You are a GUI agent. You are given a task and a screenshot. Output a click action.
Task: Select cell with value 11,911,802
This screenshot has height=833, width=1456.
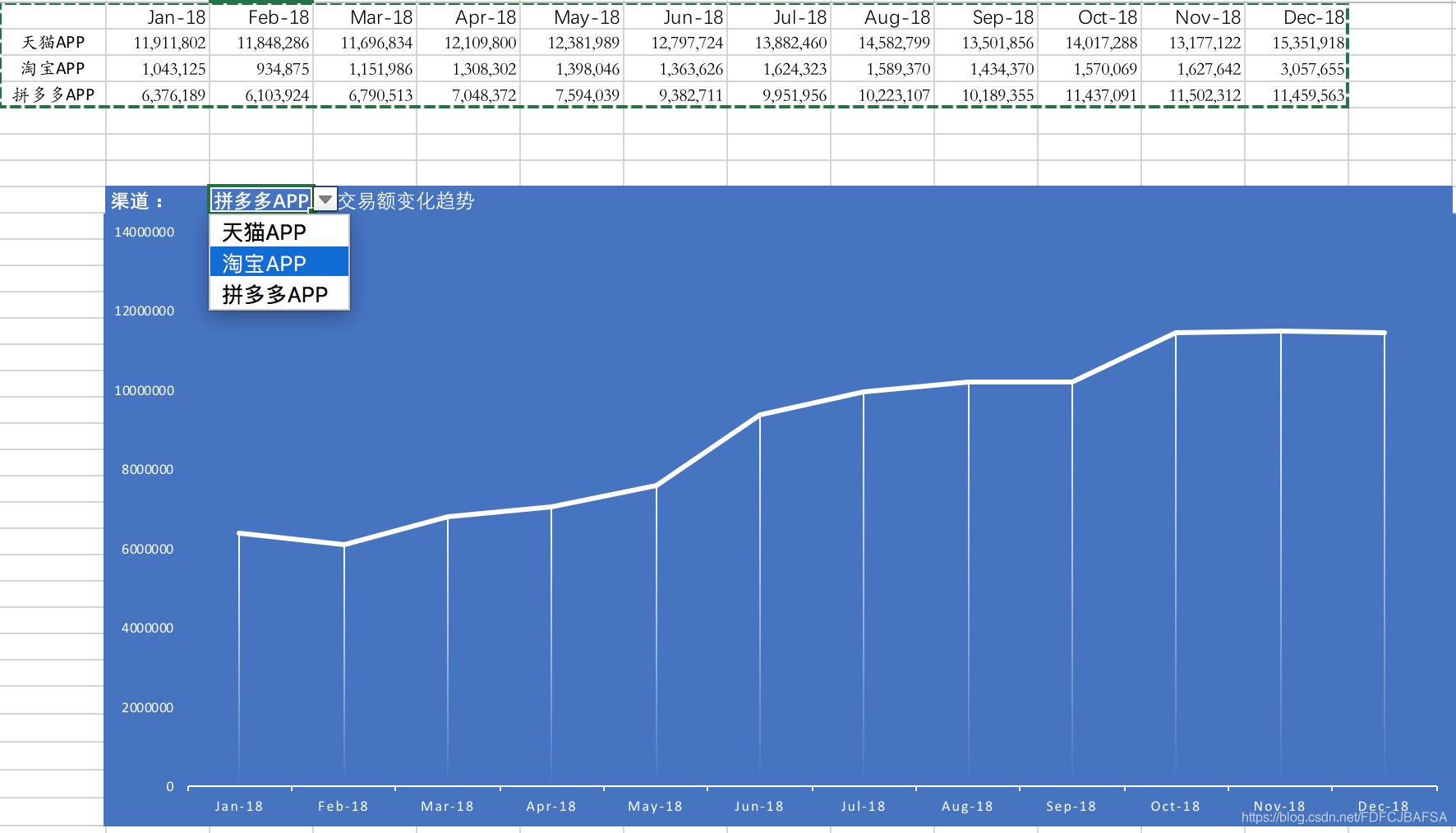tap(158, 42)
